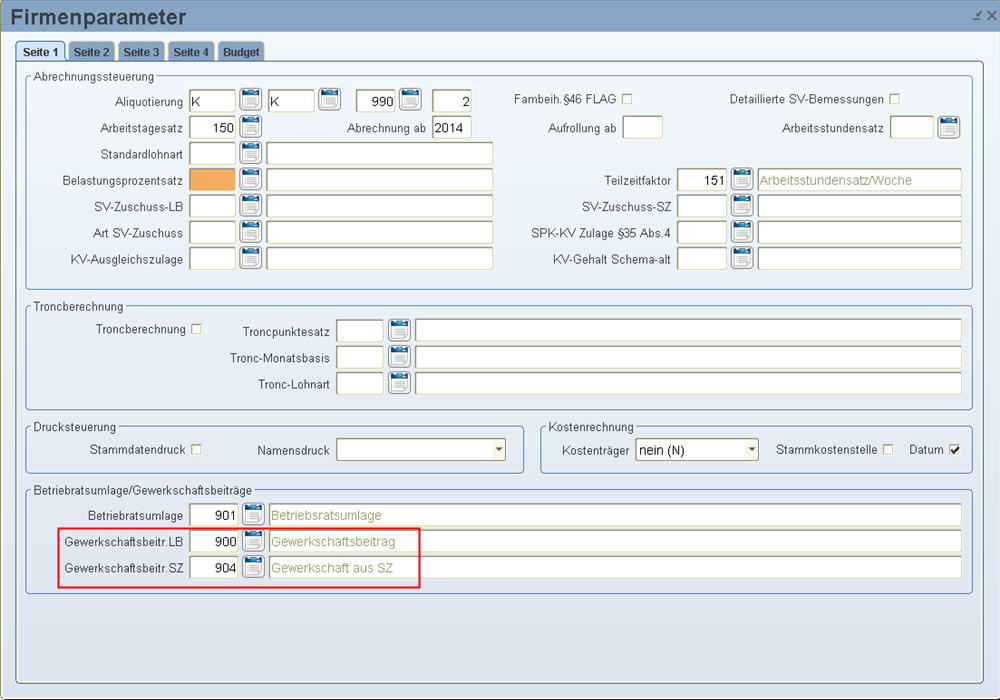Enable Stammkostenstelle checkbox

tap(888, 449)
